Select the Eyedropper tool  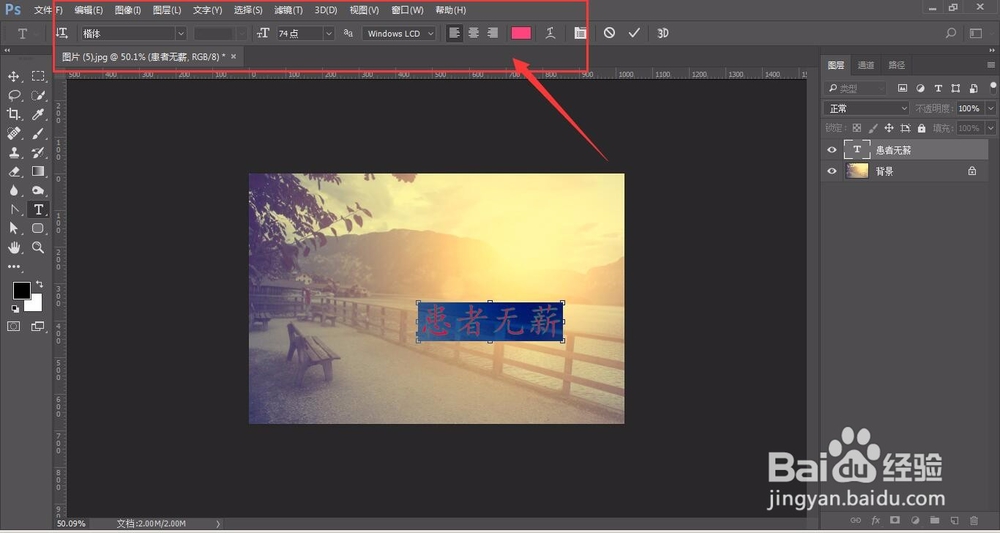pos(38,114)
